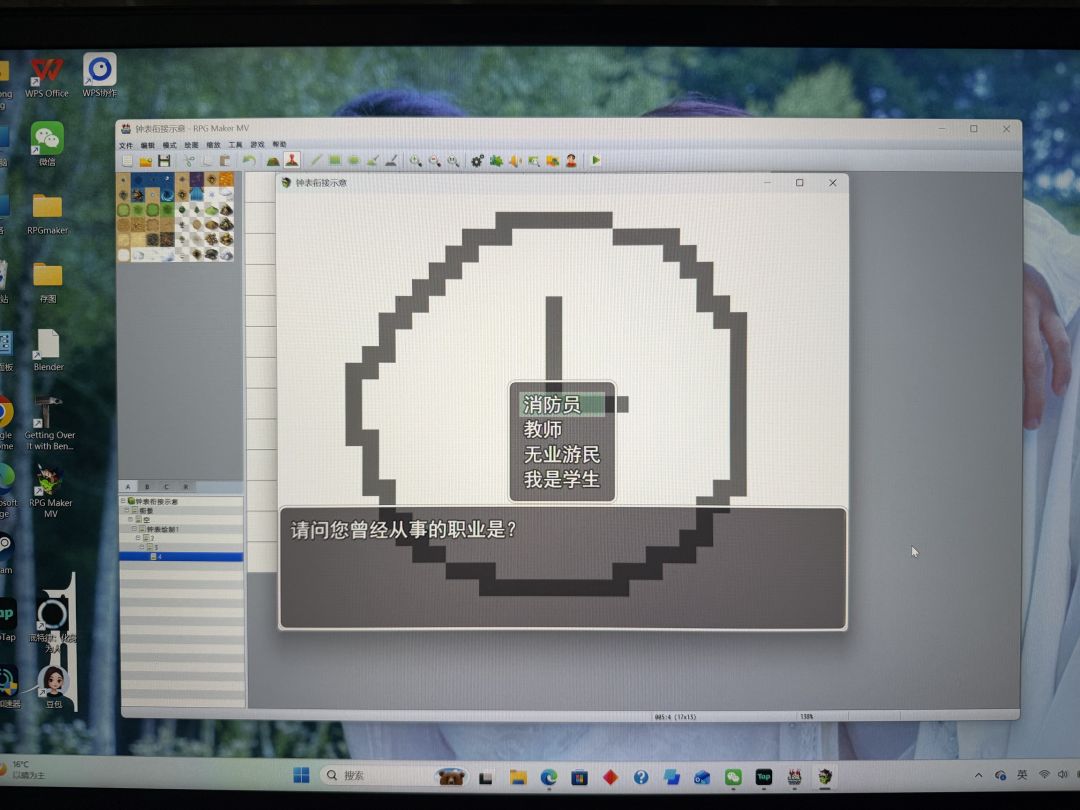Choose 消防员 in the game choice list

562,404
